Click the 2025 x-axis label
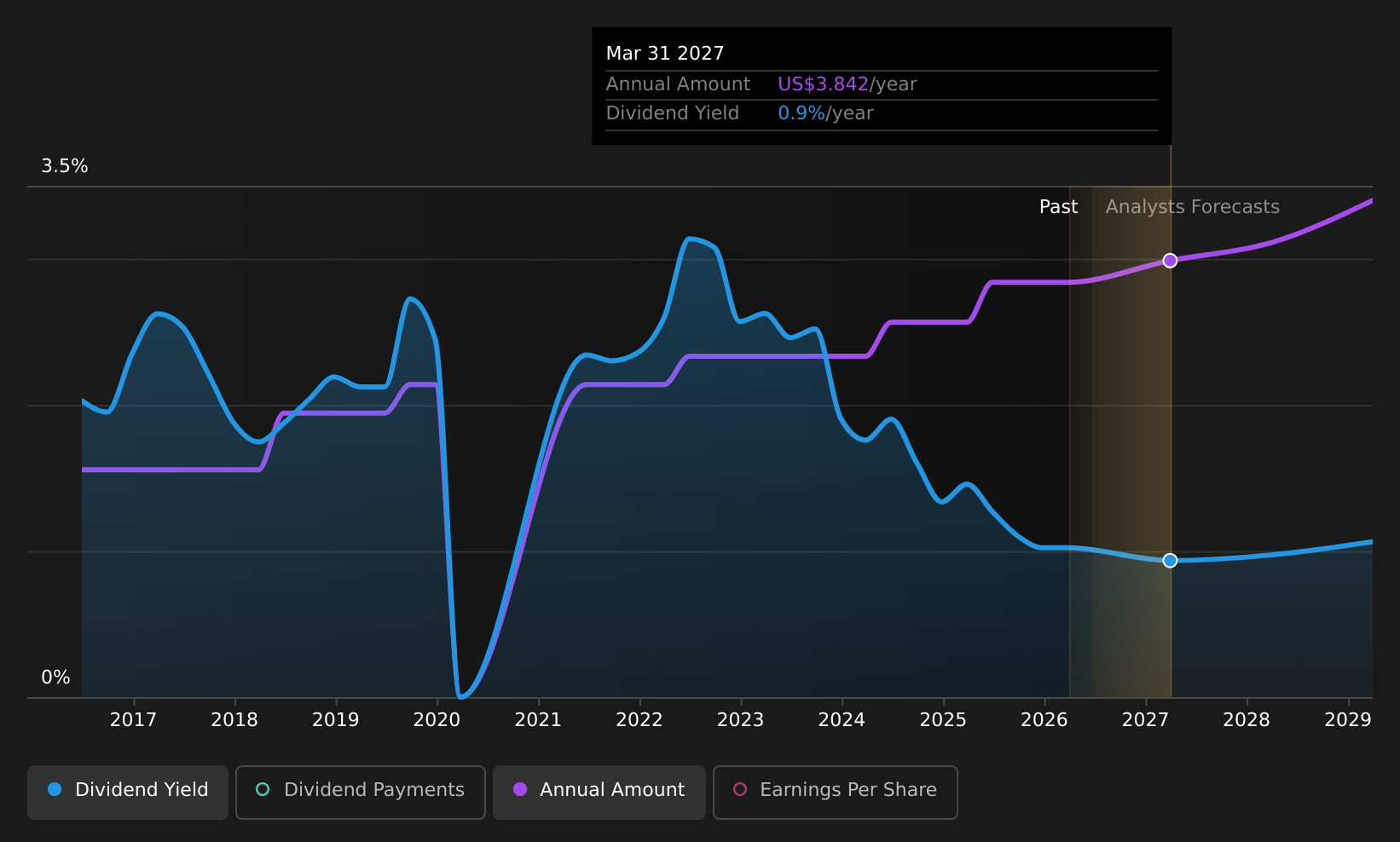The height and width of the screenshot is (842, 1400). 943,720
